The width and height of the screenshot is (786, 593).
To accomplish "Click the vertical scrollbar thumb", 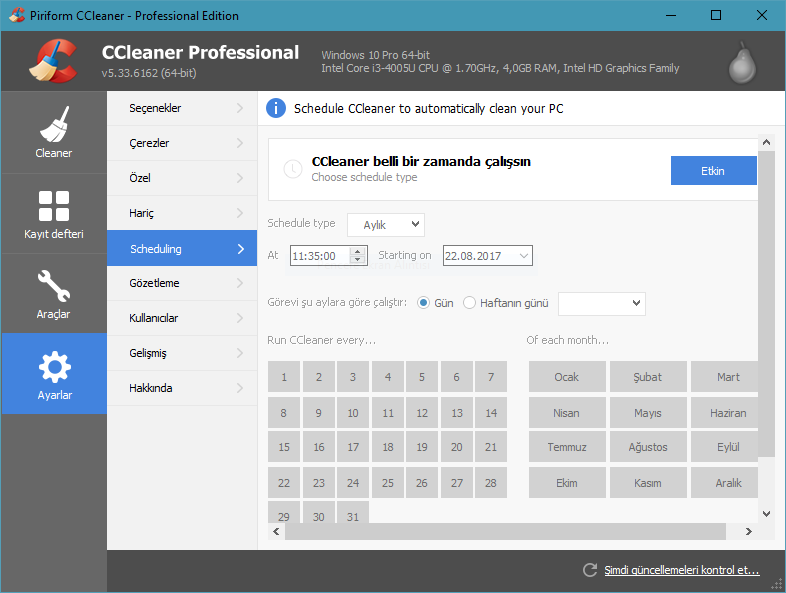I will tap(766, 303).
